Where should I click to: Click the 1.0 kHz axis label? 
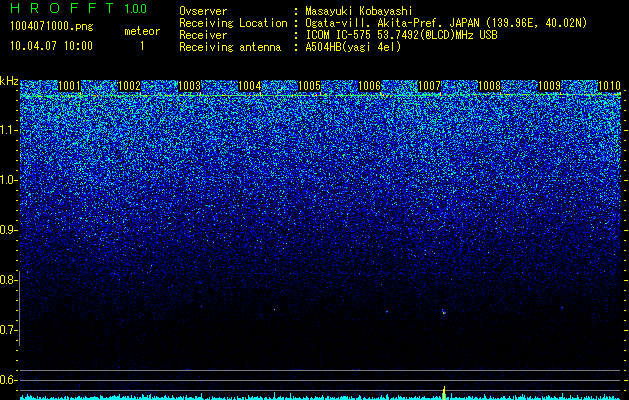[x=8, y=180]
